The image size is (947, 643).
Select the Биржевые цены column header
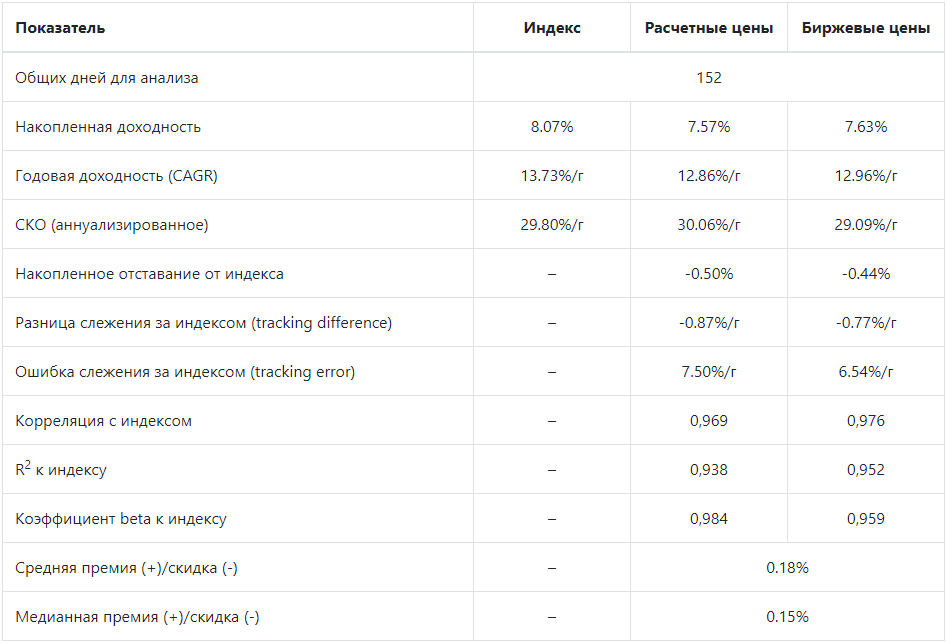865,28
